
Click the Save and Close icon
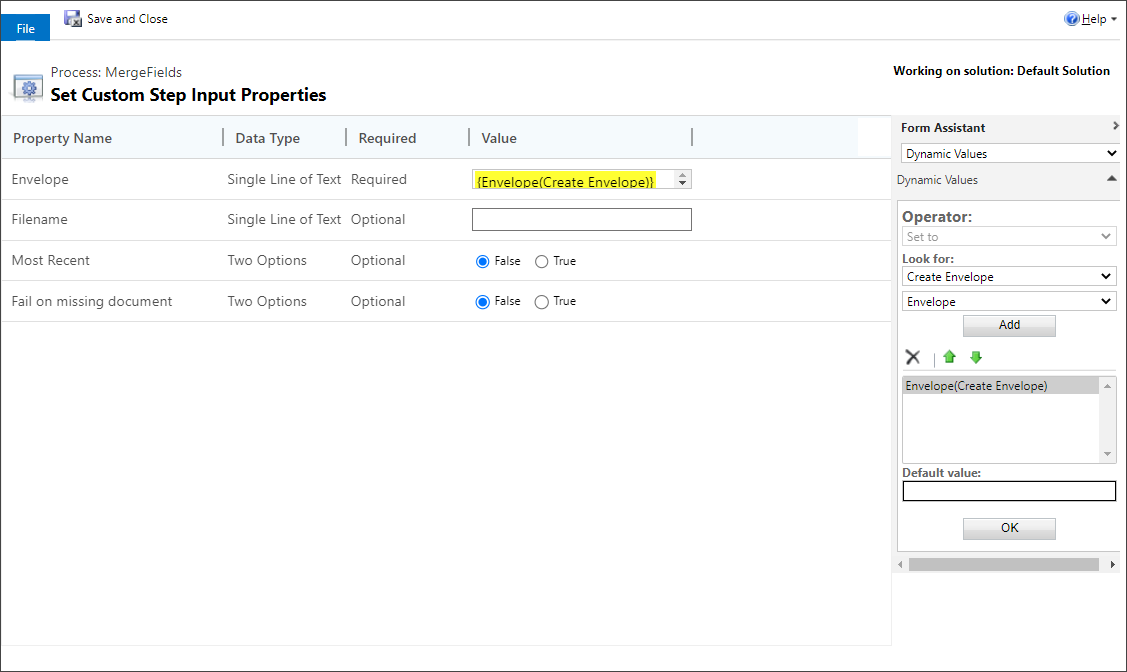point(72,18)
